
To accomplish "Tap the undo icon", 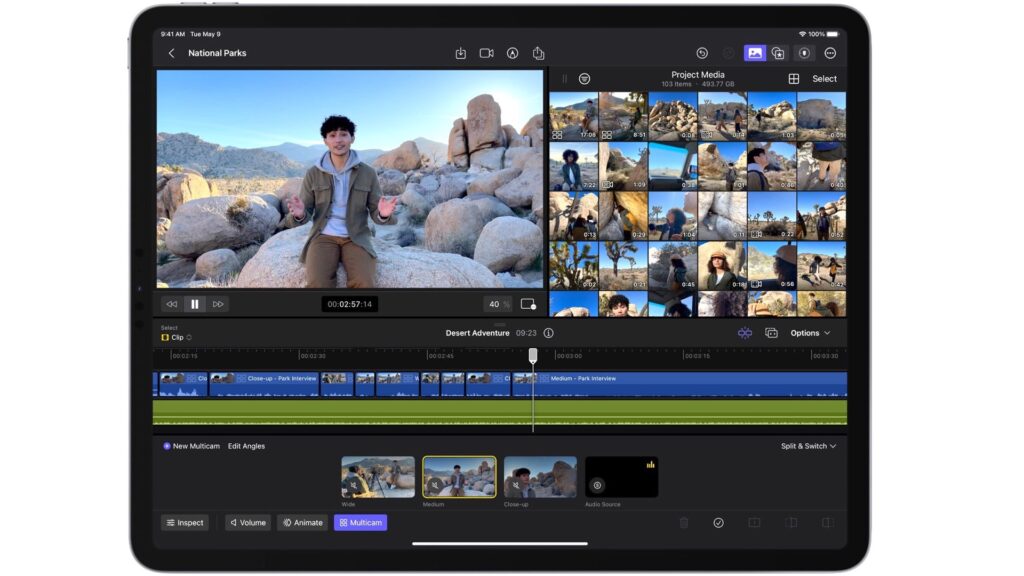I will [x=702, y=54].
